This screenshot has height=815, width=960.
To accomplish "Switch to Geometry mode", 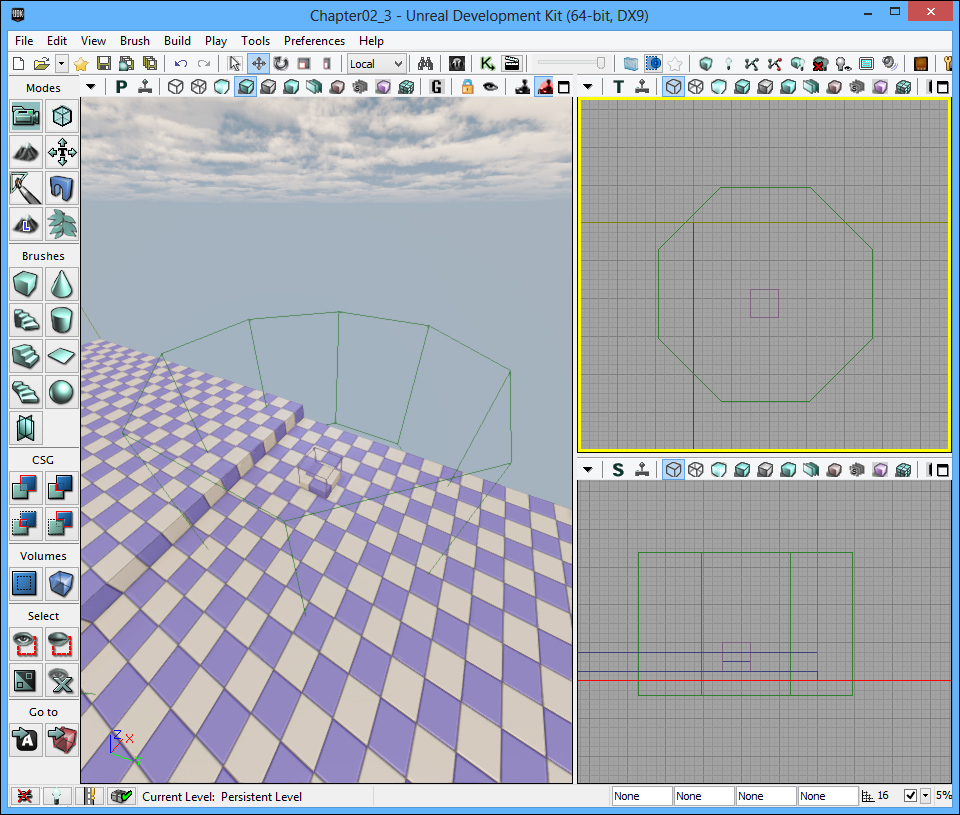I will pyautogui.click(x=62, y=117).
